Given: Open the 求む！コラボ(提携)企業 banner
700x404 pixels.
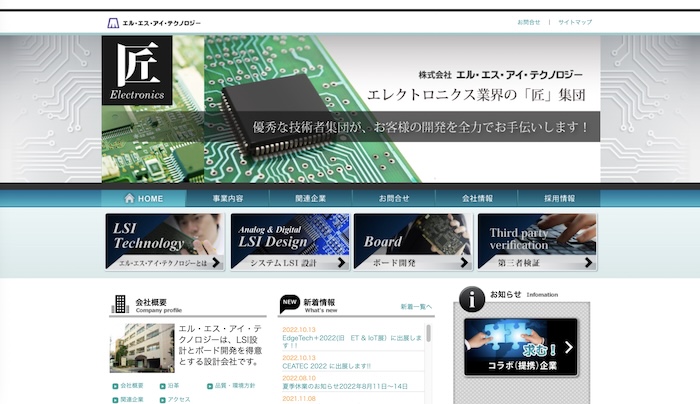Looking at the screenshot, I should click(x=521, y=347).
